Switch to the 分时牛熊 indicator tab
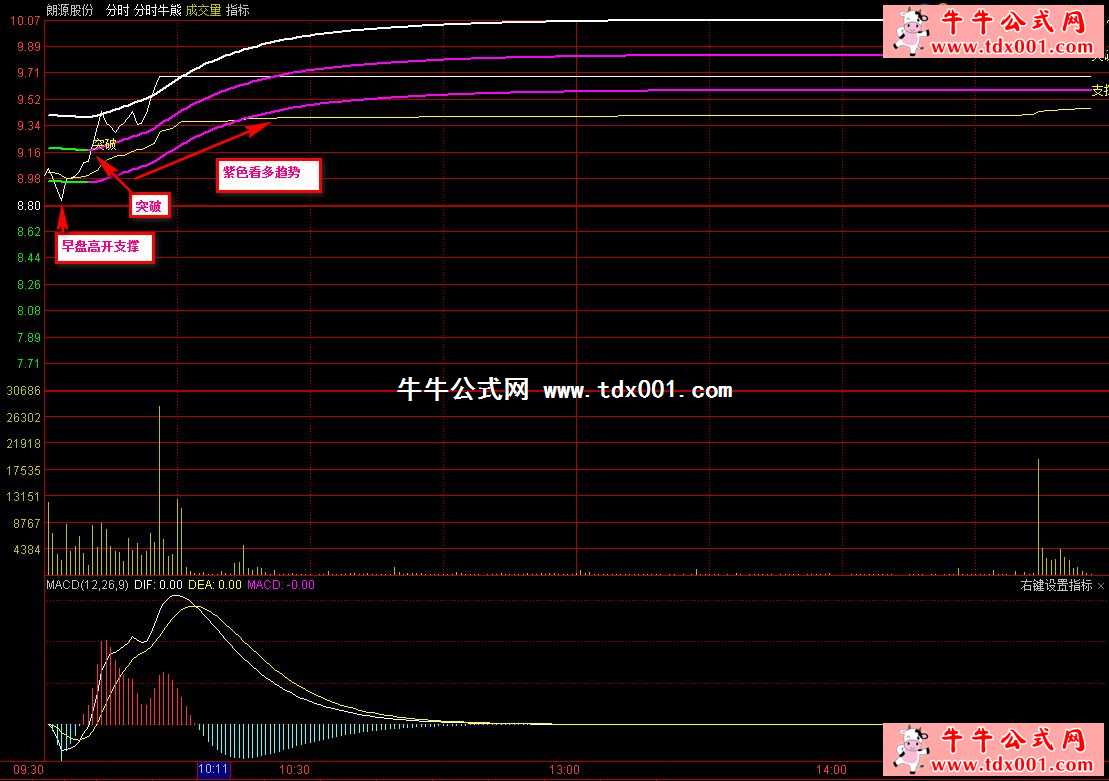Image resolution: width=1109 pixels, height=781 pixels. tap(157, 10)
